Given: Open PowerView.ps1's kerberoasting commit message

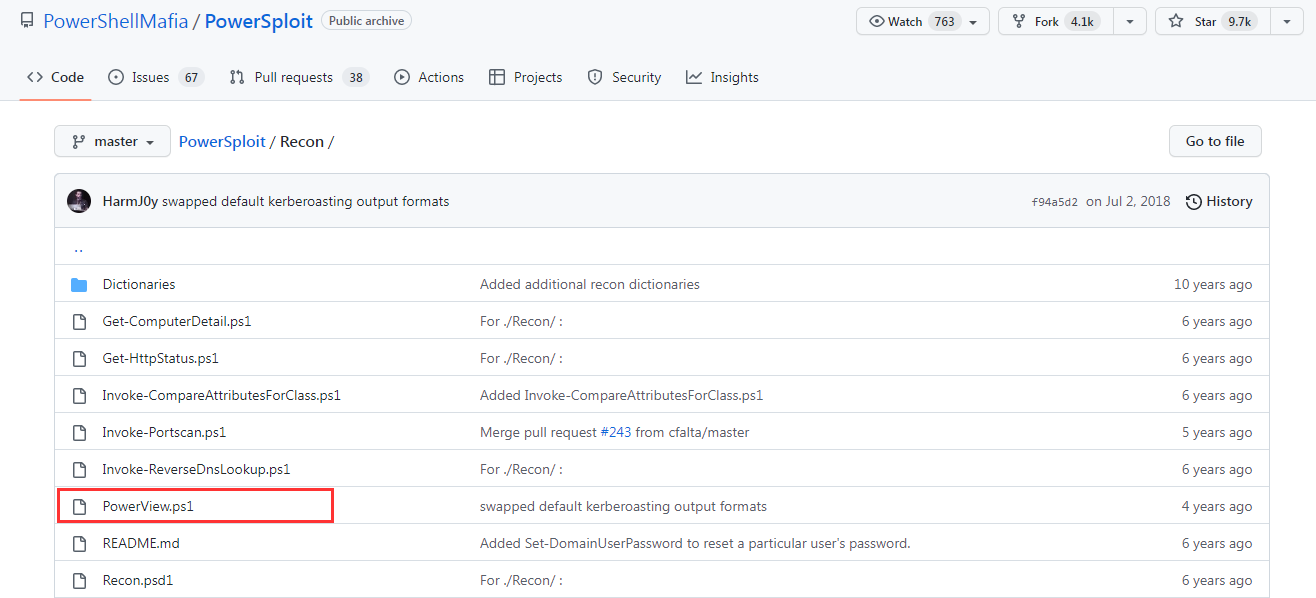Looking at the screenshot, I should coord(623,506).
